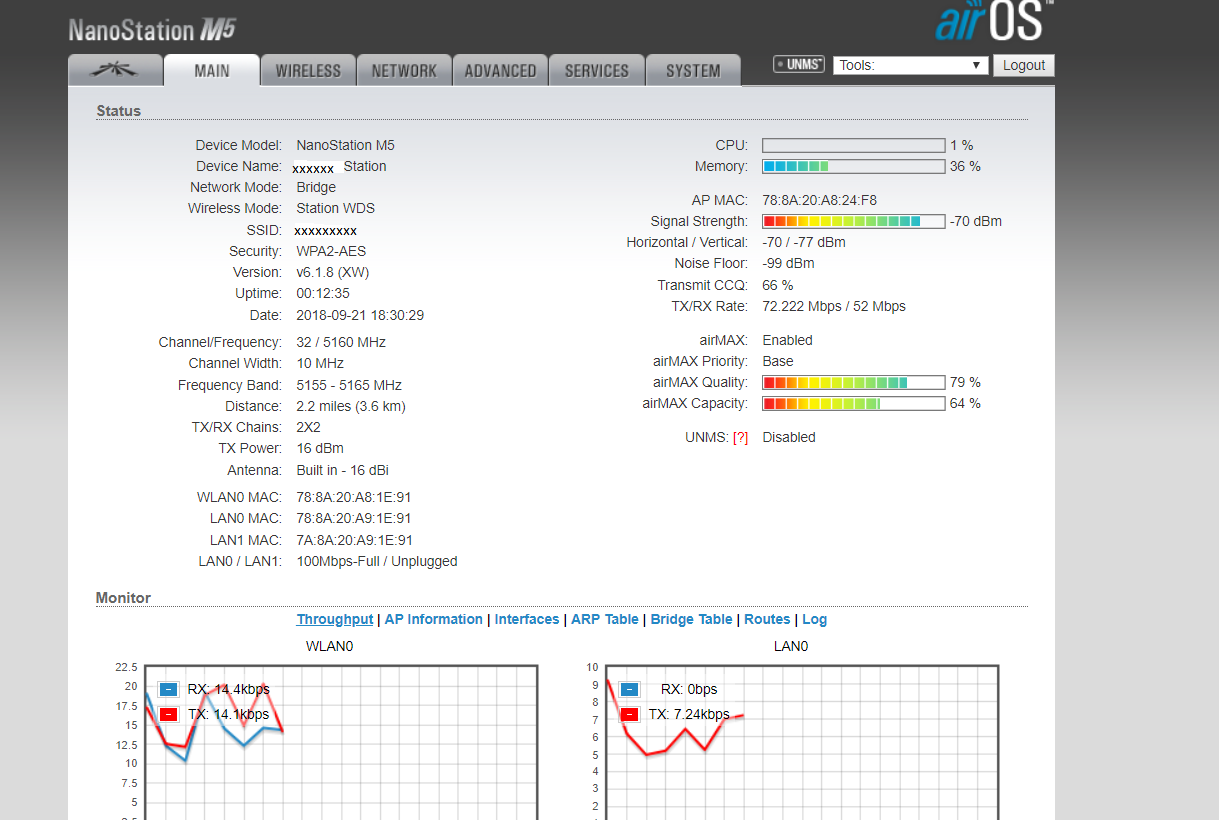Screen dimensions: 1219x820
Task: Switch to the NETWORK tab
Action: pos(404,70)
